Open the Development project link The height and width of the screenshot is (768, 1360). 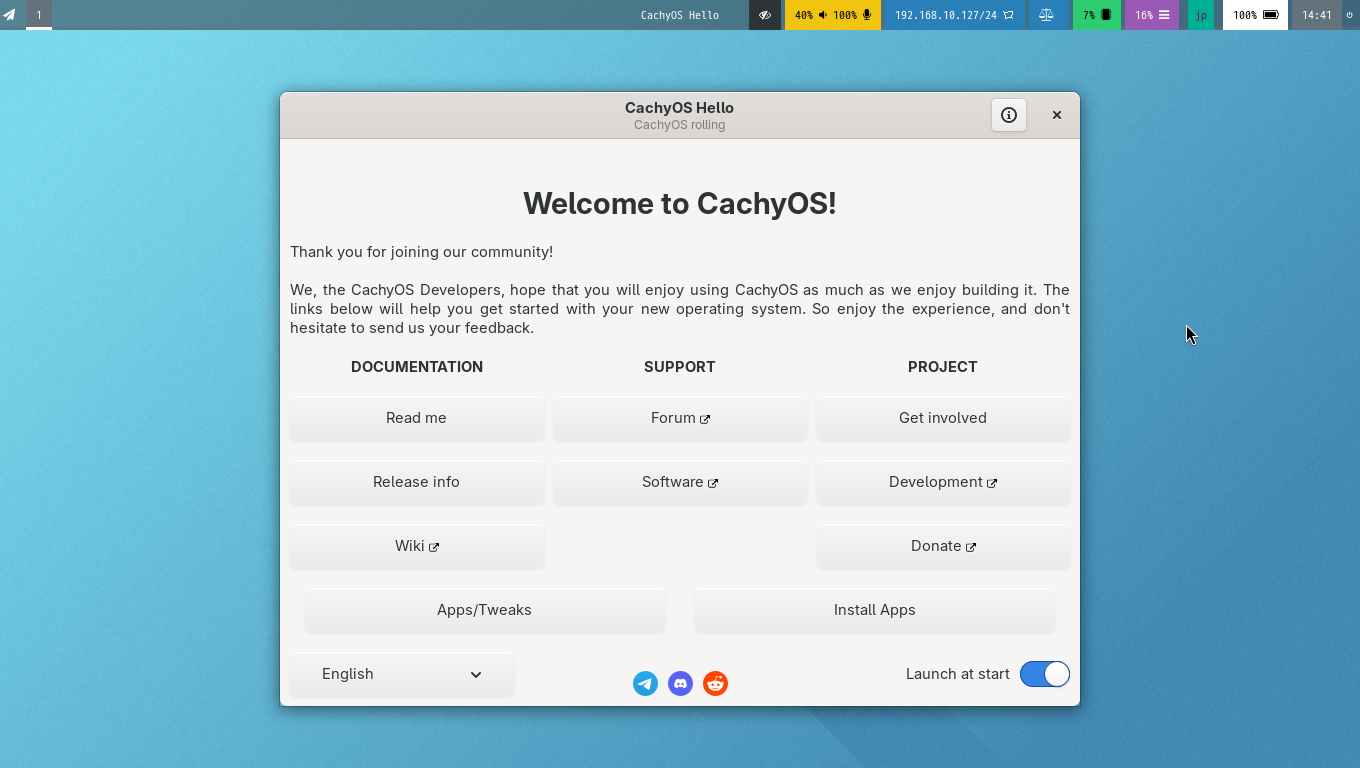[943, 482]
